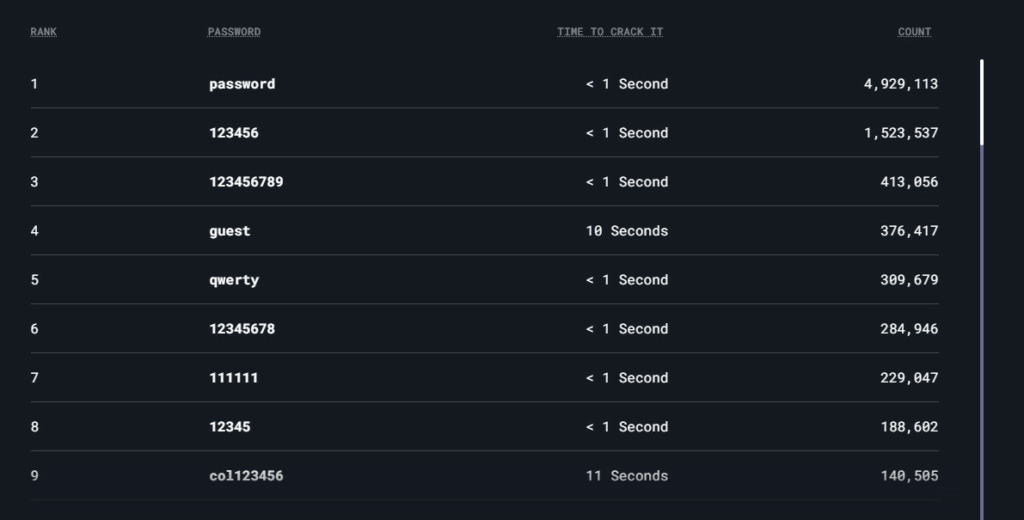Select the '111111' password text
Screen dimensions: 1024x520
tap(234, 378)
